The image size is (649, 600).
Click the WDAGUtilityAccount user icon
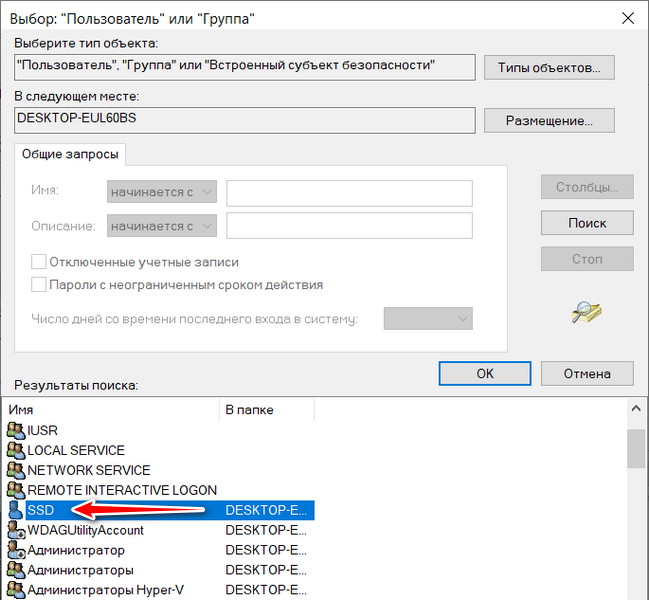click(x=15, y=530)
